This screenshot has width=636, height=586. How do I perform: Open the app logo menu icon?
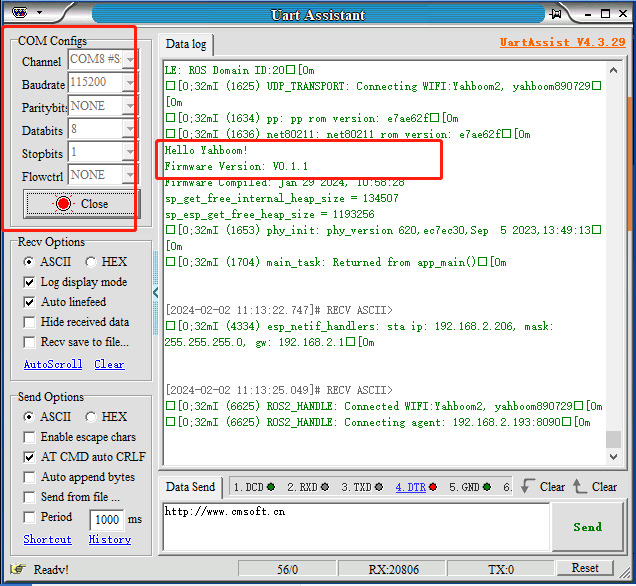[x=19, y=13]
